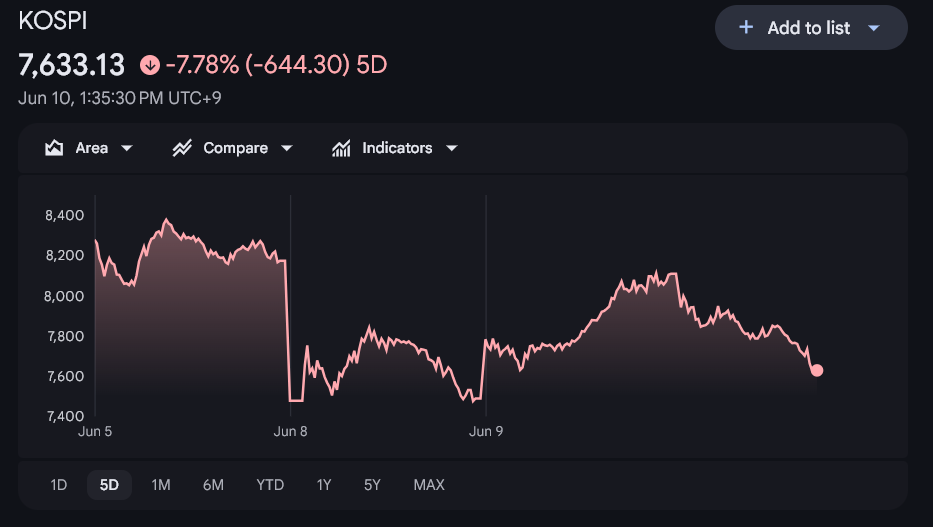Image resolution: width=933 pixels, height=527 pixels.
Task: Click the Add to list label
Action: (x=809, y=28)
